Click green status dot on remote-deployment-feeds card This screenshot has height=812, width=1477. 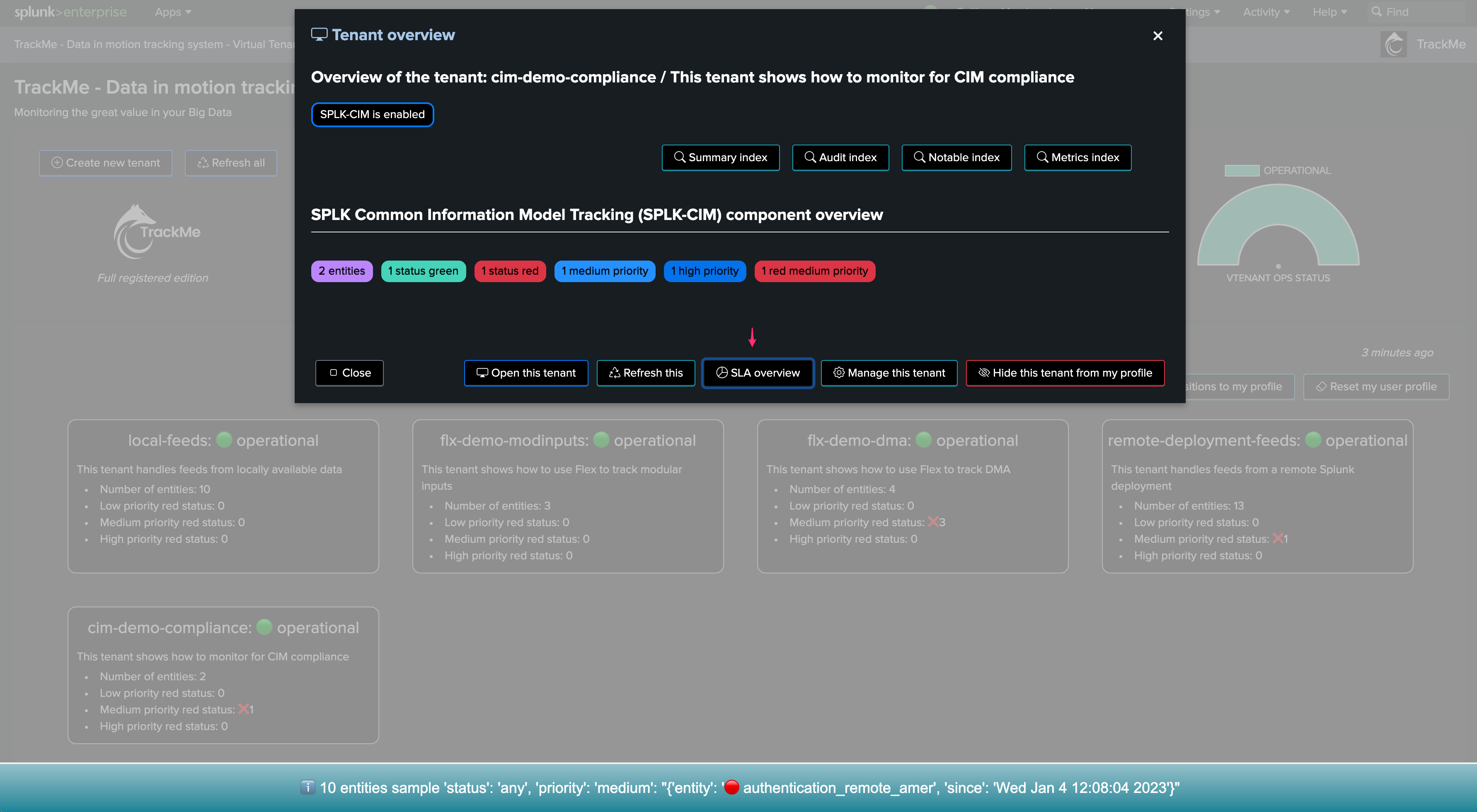click(x=1313, y=440)
